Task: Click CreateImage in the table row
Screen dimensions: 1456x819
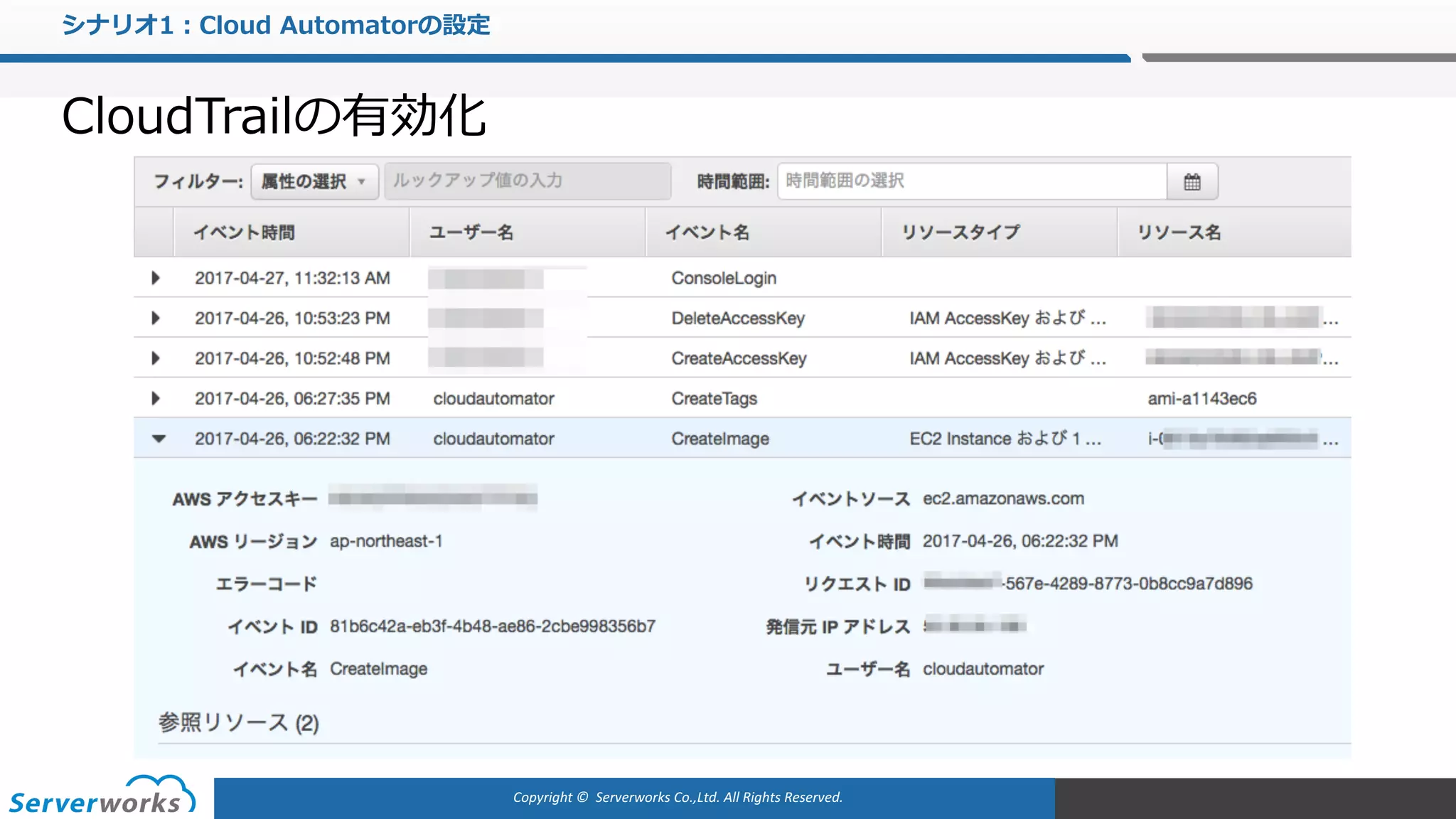Action: tap(720, 439)
